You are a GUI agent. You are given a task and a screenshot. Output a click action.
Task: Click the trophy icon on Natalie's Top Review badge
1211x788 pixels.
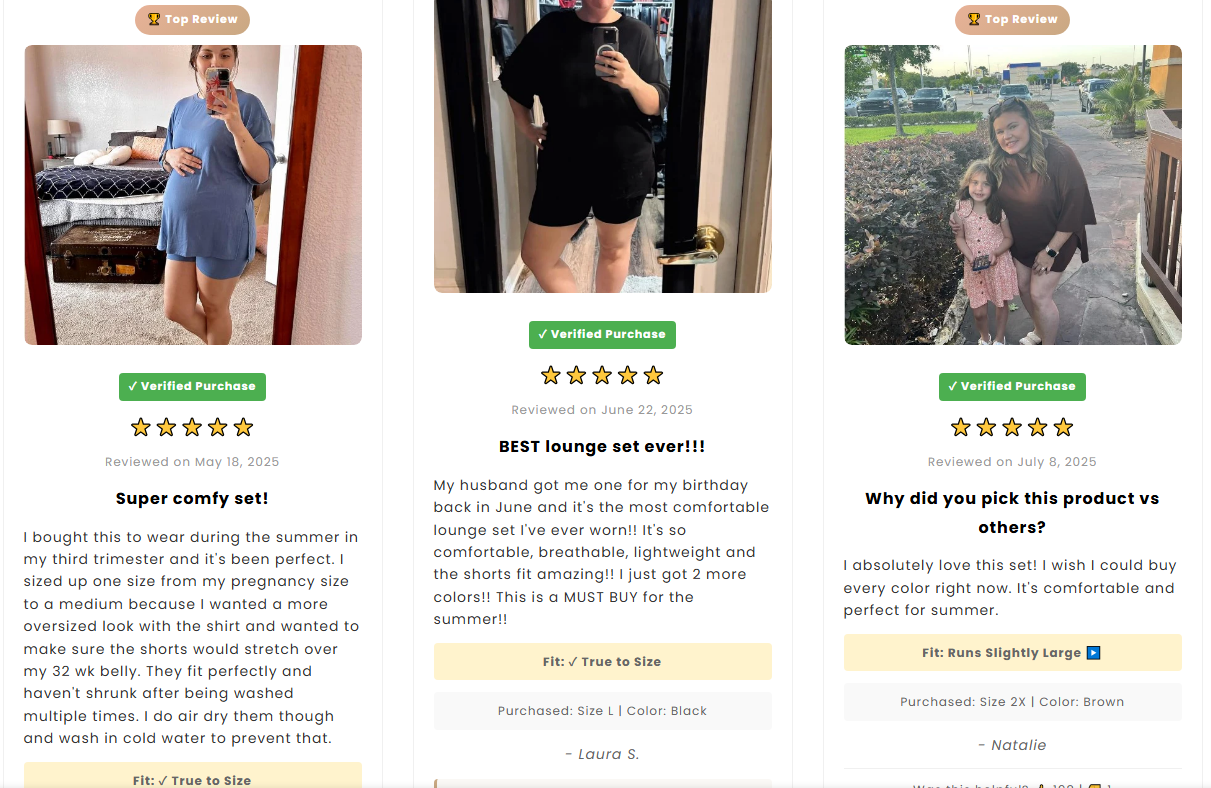coord(974,19)
